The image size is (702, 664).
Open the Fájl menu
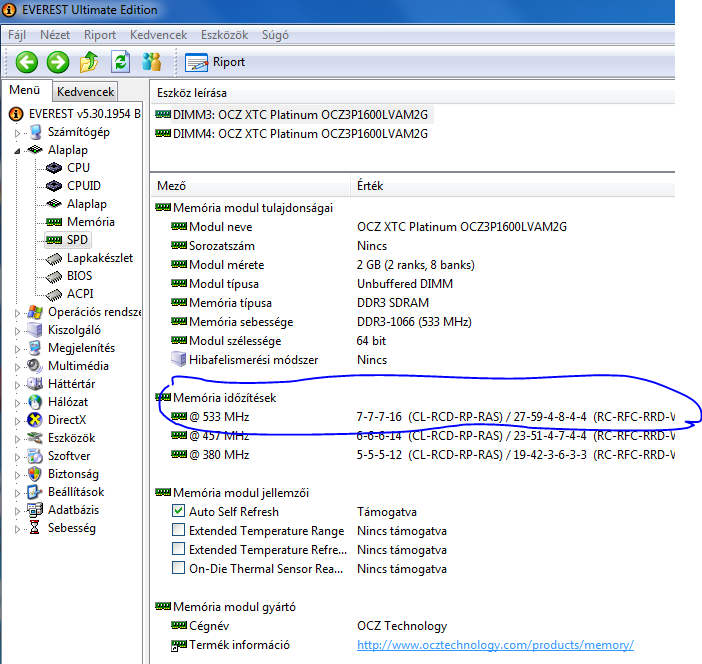coord(17,35)
